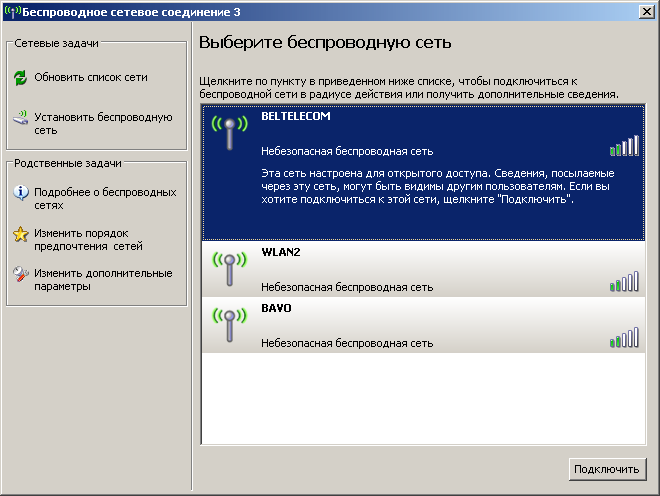Click the advanced settings wrench icon
The height and width of the screenshot is (496, 660).
[21, 274]
